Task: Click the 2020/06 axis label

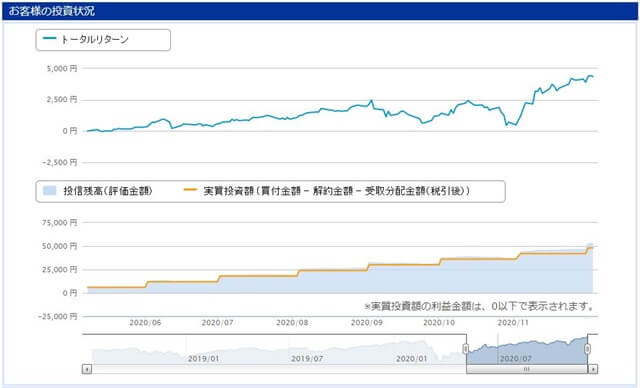Action: [x=145, y=323]
